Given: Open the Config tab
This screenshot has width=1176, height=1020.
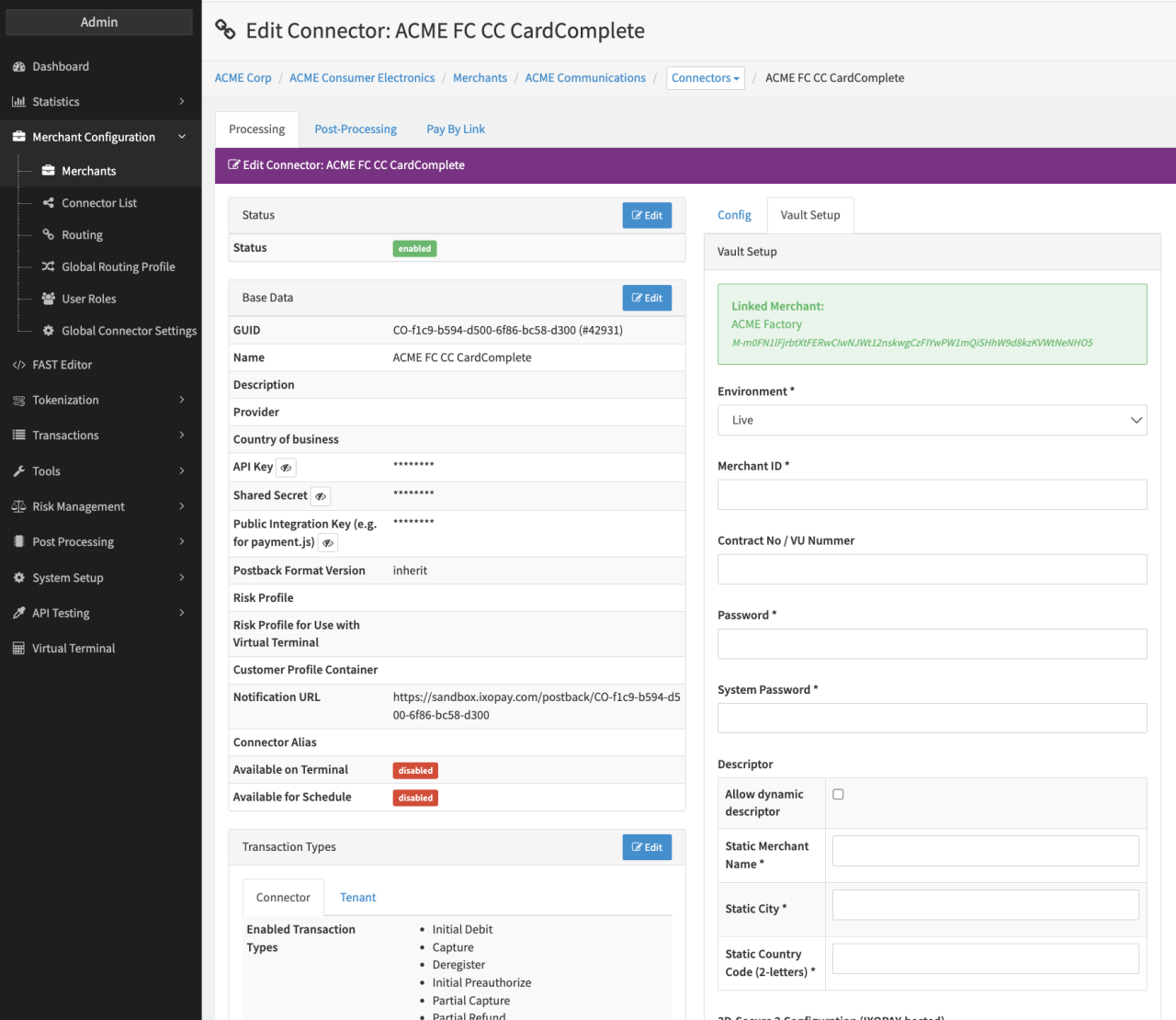Looking at the screenshot, I should [734, 215].
